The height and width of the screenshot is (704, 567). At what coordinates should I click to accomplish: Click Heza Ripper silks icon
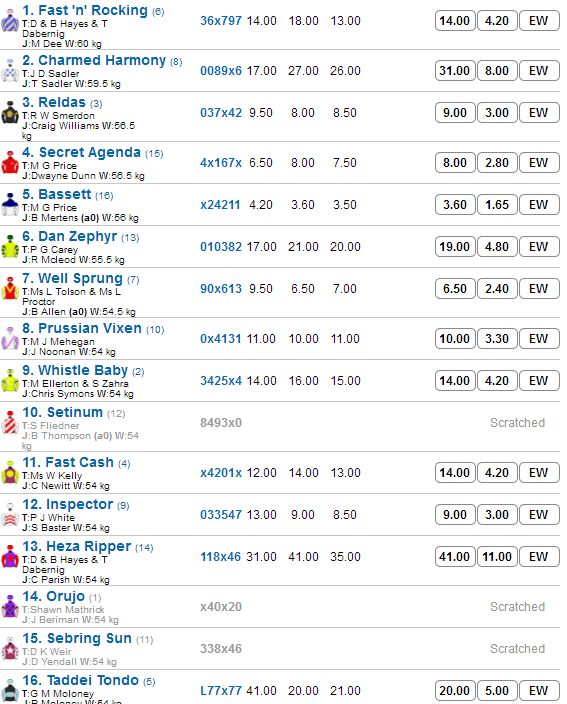10,557
